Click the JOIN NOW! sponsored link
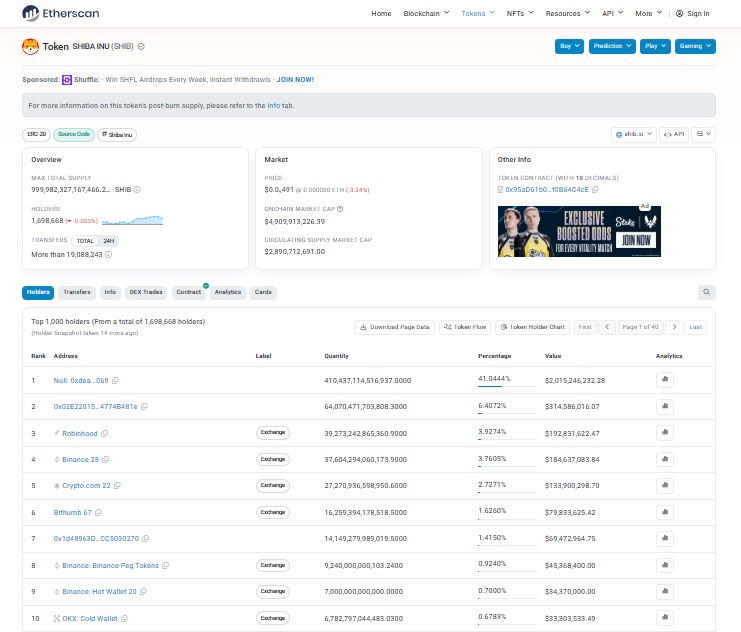741x632 pixels. [295, 79]
